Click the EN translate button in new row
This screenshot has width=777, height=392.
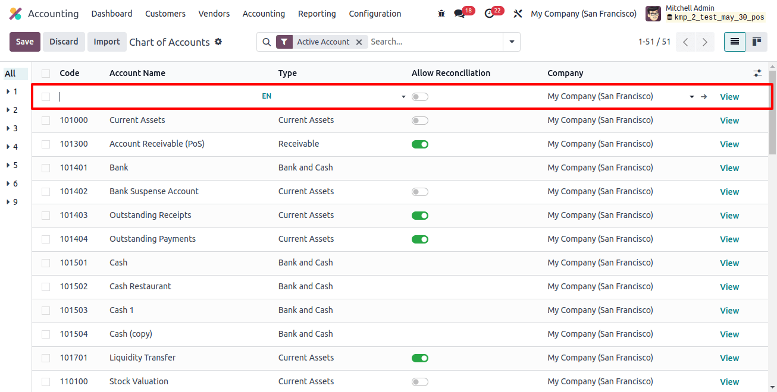point(267,96)
